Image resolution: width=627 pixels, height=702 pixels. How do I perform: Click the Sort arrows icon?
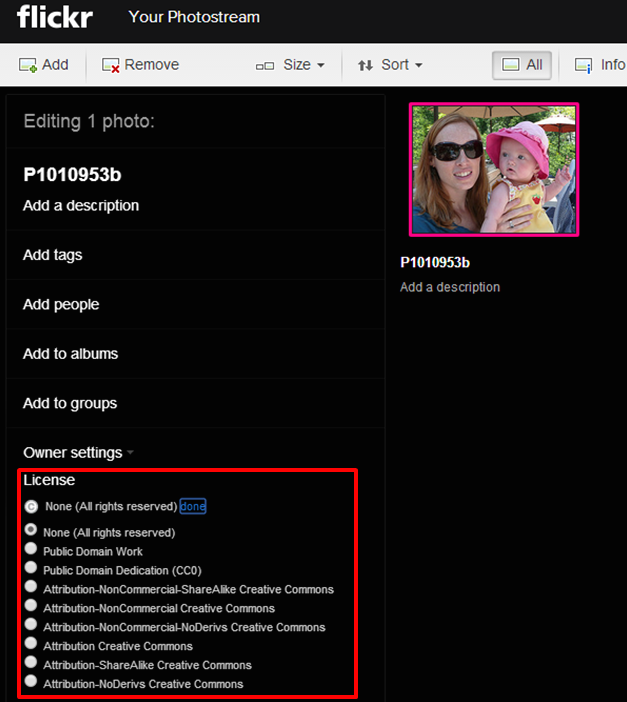(365, 66)
